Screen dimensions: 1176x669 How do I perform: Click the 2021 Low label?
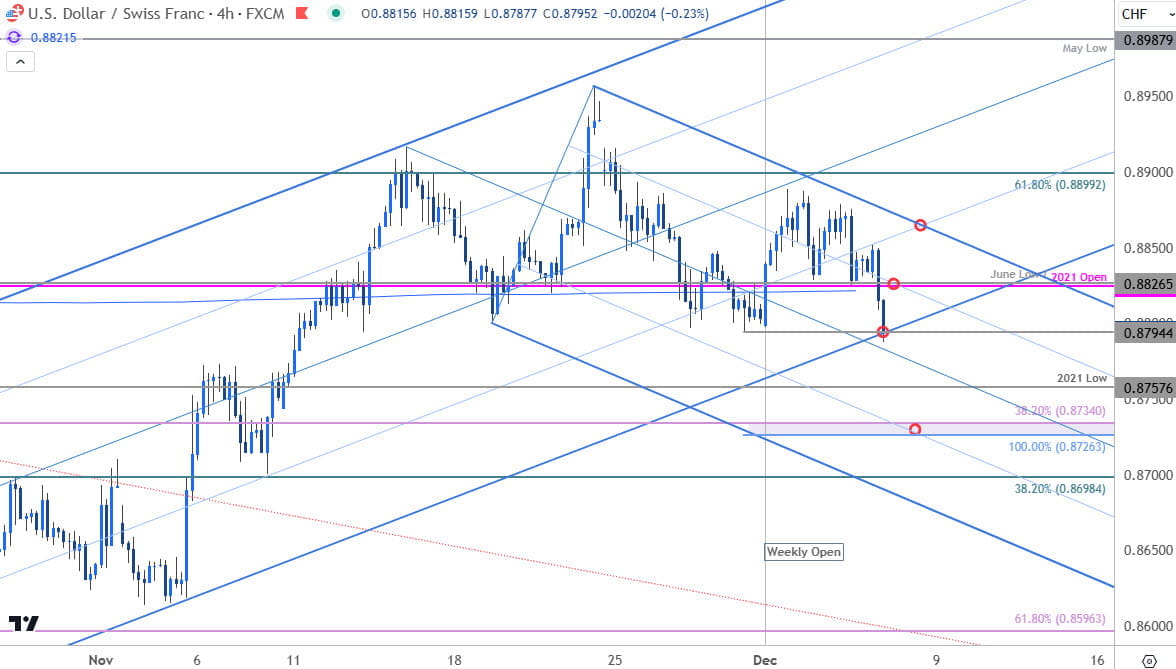point(1082,378)
